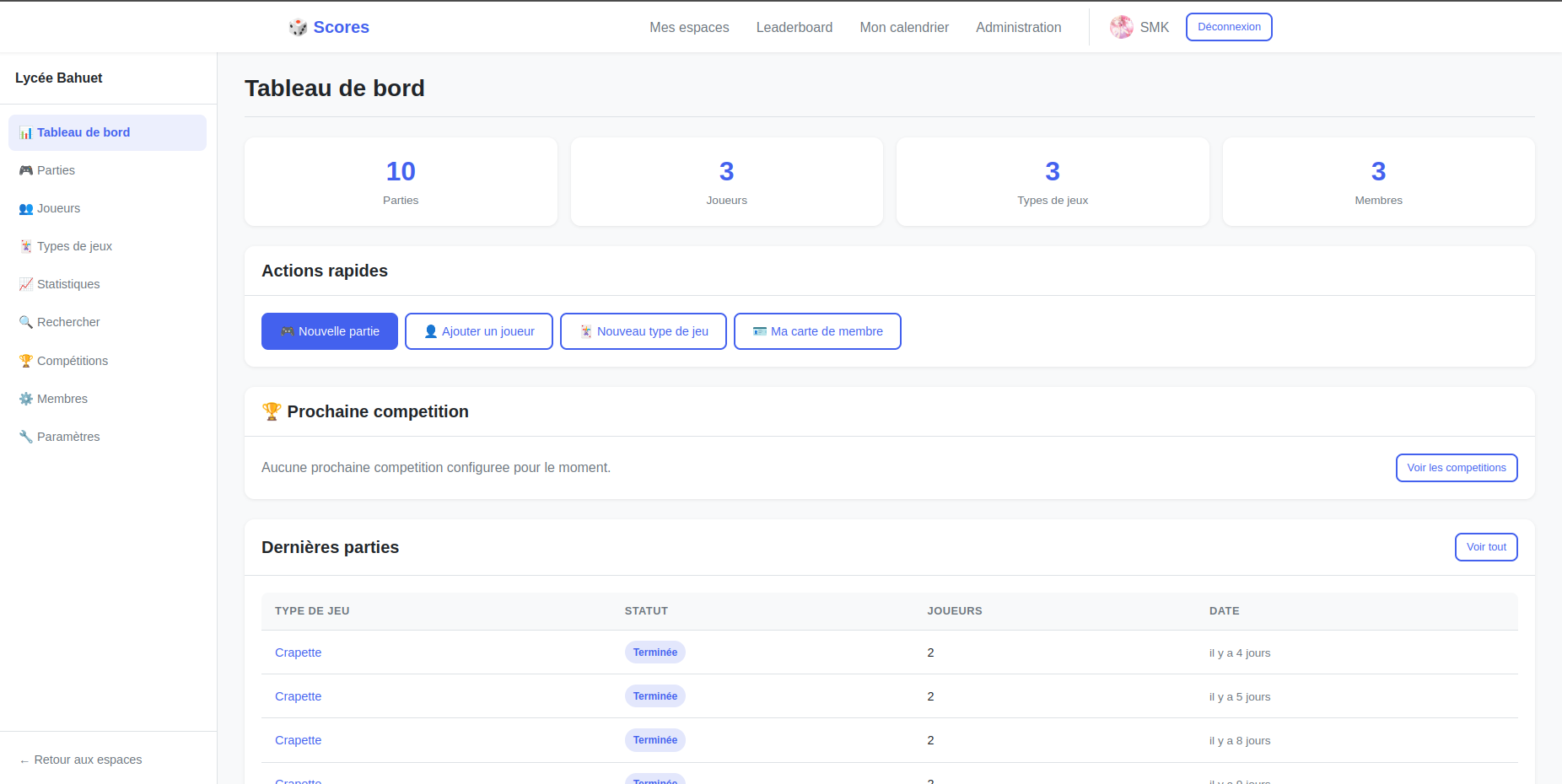This screenshot has width=1562, height=784.
Task: Click the dice logo icon beside Scores
Action: tap(298, 27)
